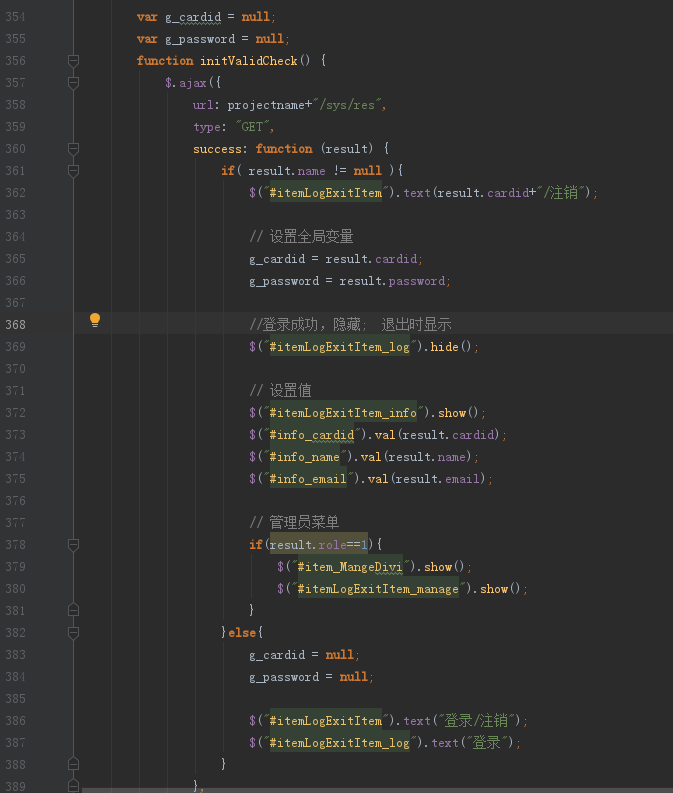Screen dimensions: 673x793
Task: Click the "/注销" string on line 362
Action: pyautogui.click(x=561, y=193)
